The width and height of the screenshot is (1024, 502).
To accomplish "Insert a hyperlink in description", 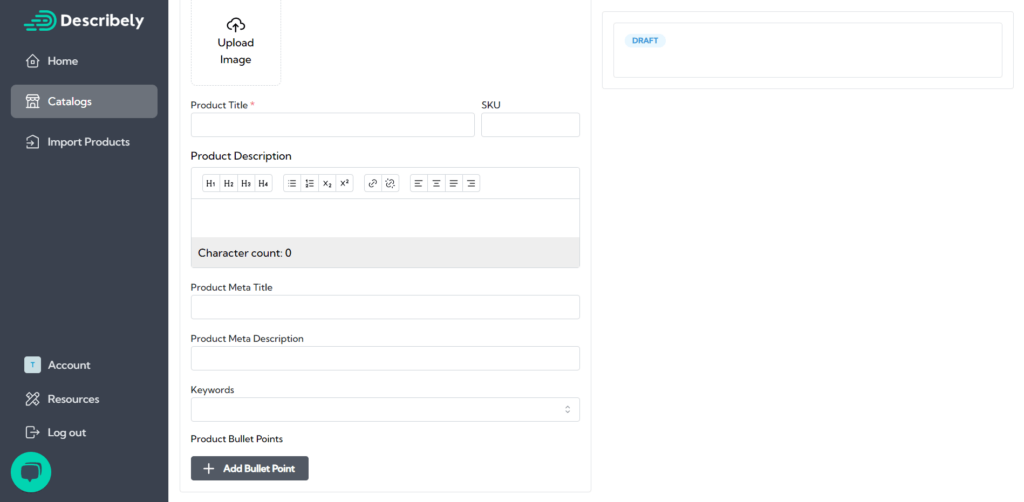I will 373,183.
